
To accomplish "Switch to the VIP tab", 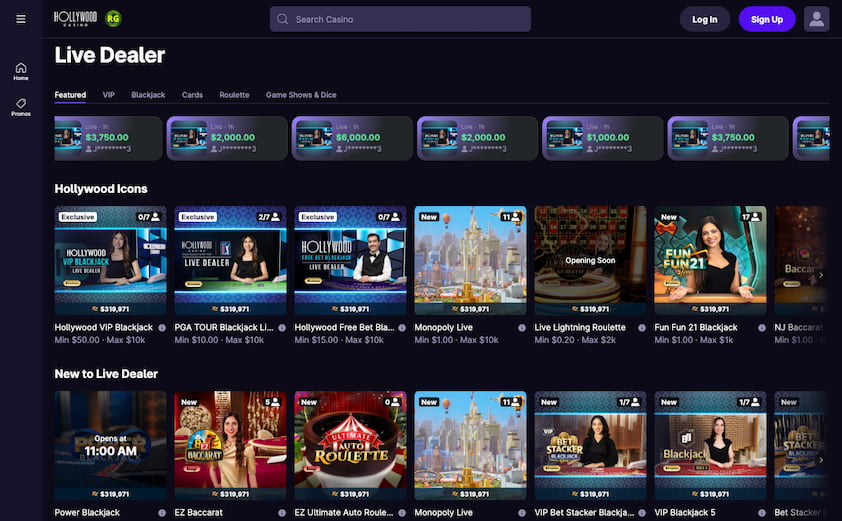I will pyautogui.click(x=108, y=95).
